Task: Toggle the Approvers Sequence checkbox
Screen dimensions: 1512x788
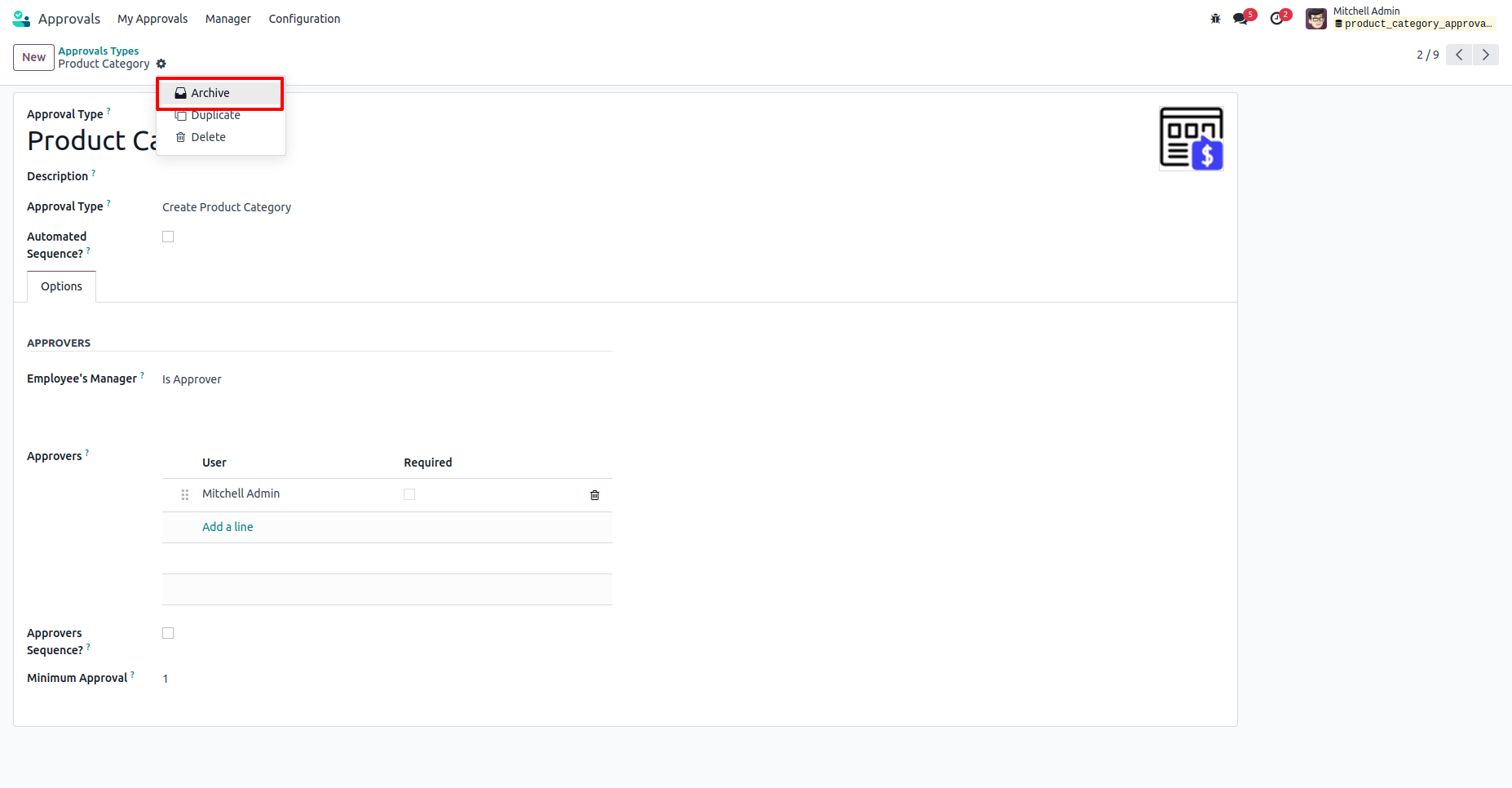Action: [168, 633]
